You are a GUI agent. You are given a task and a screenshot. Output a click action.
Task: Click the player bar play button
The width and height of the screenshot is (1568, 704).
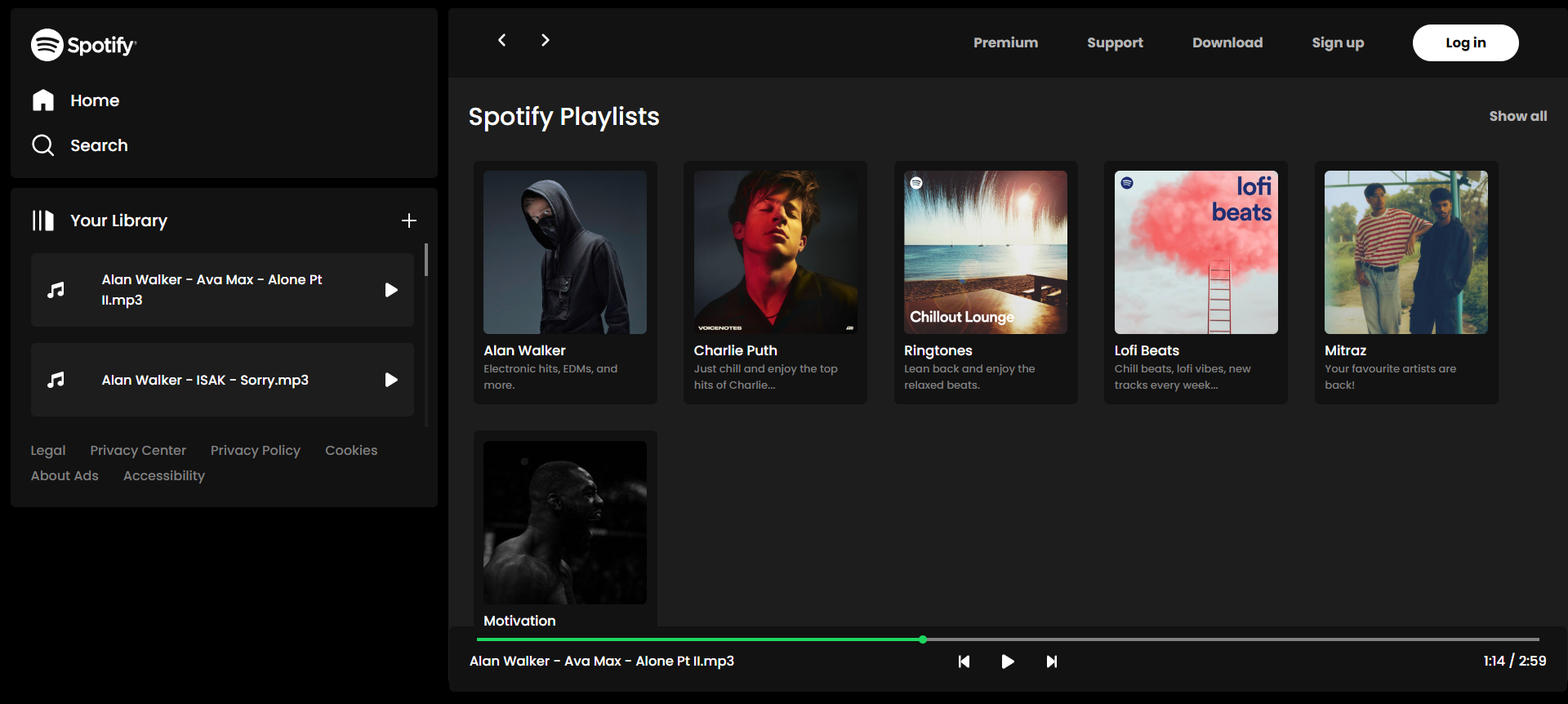click(1008, 662)
